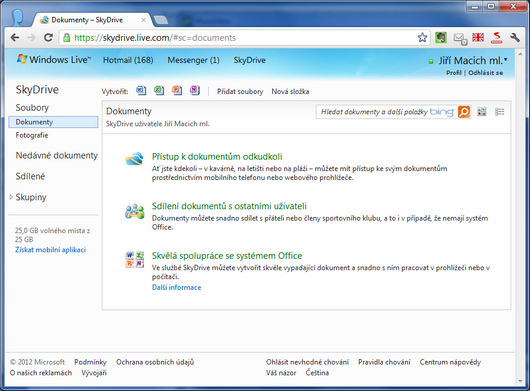Click the online status indicator dot

431,62
